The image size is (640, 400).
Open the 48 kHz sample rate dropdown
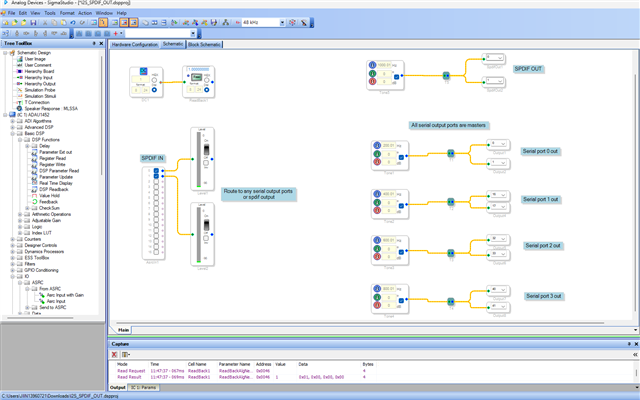[282, 23]
